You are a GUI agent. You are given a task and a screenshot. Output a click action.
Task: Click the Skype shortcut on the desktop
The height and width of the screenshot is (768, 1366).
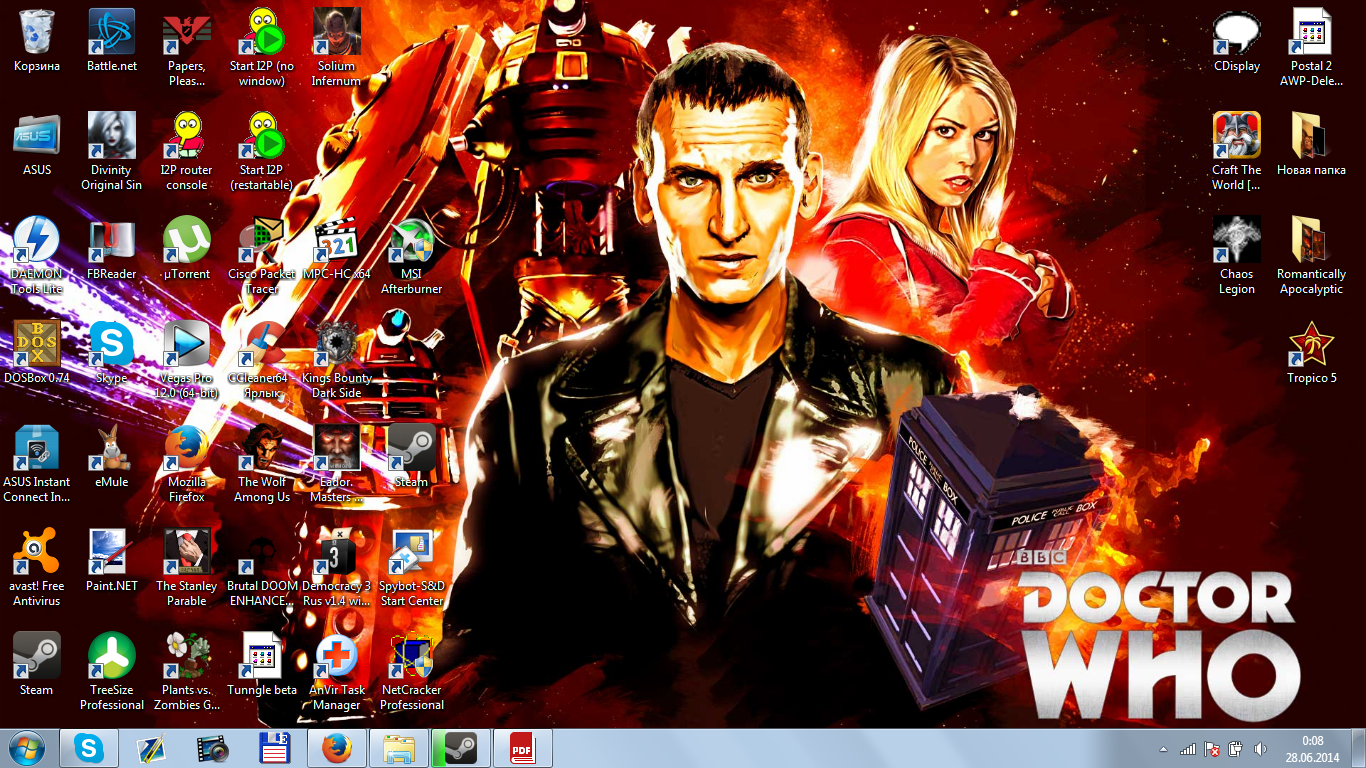pyautogui.click(x=112, y=353)
